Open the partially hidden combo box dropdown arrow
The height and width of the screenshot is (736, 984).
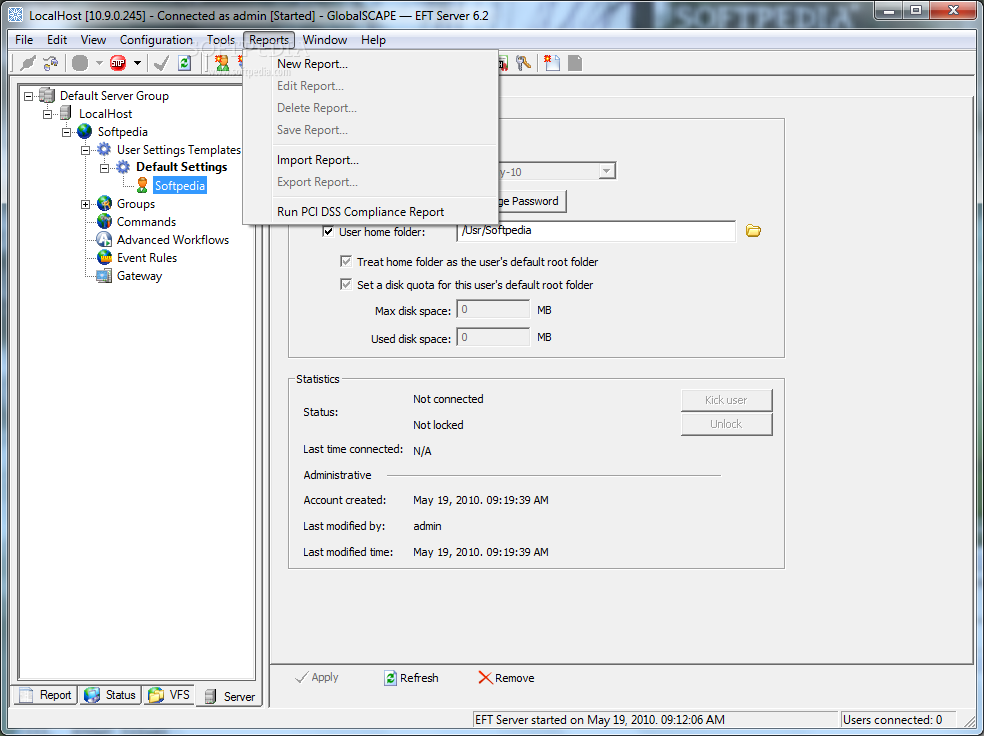(x=606, y=171)
